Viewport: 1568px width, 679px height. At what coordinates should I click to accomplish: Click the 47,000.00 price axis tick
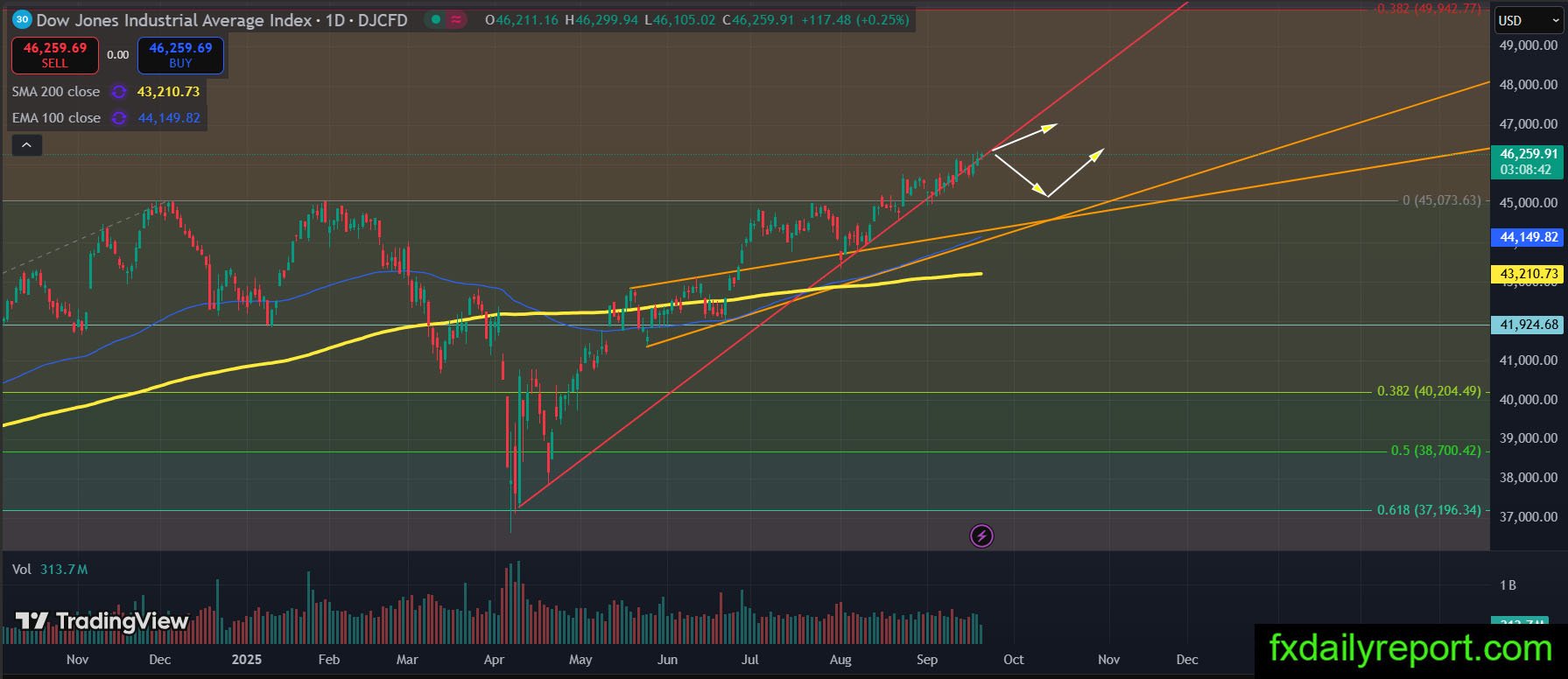pos(1529,124)
